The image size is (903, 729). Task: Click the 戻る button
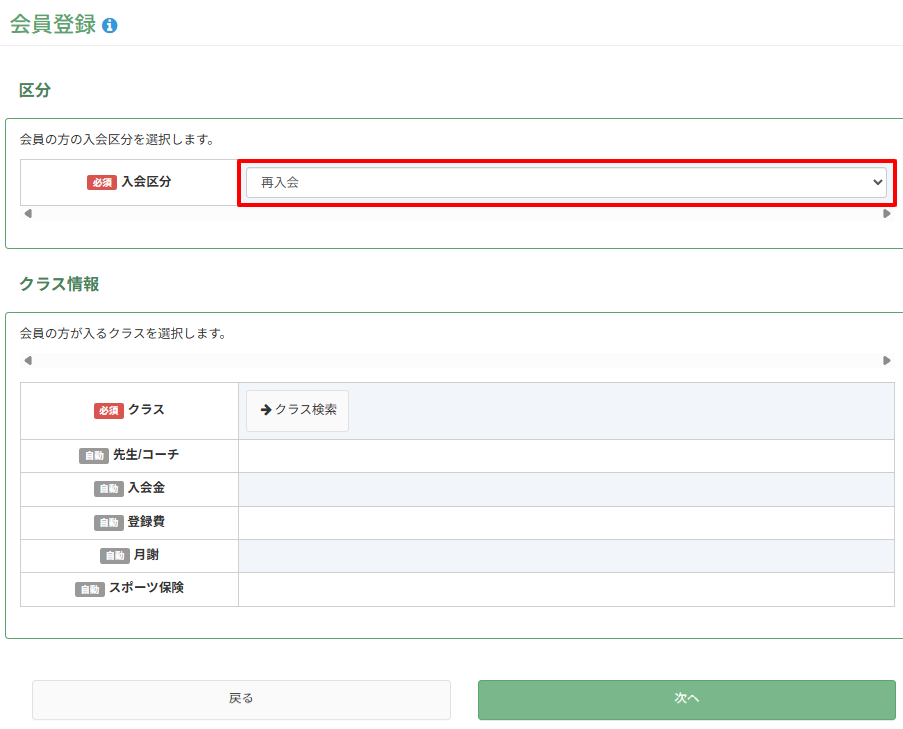click(241, 700)
